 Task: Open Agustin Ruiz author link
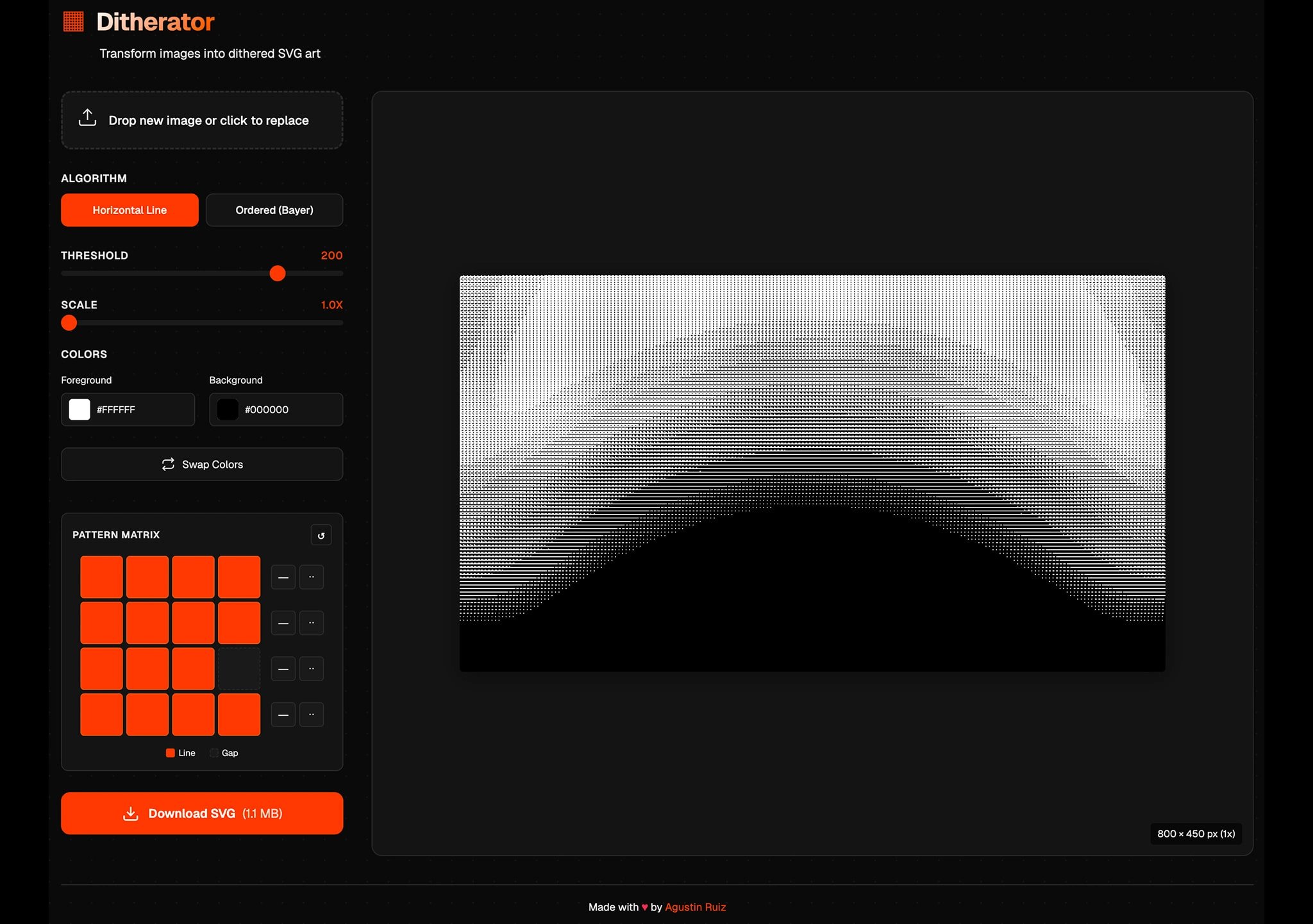695,907
